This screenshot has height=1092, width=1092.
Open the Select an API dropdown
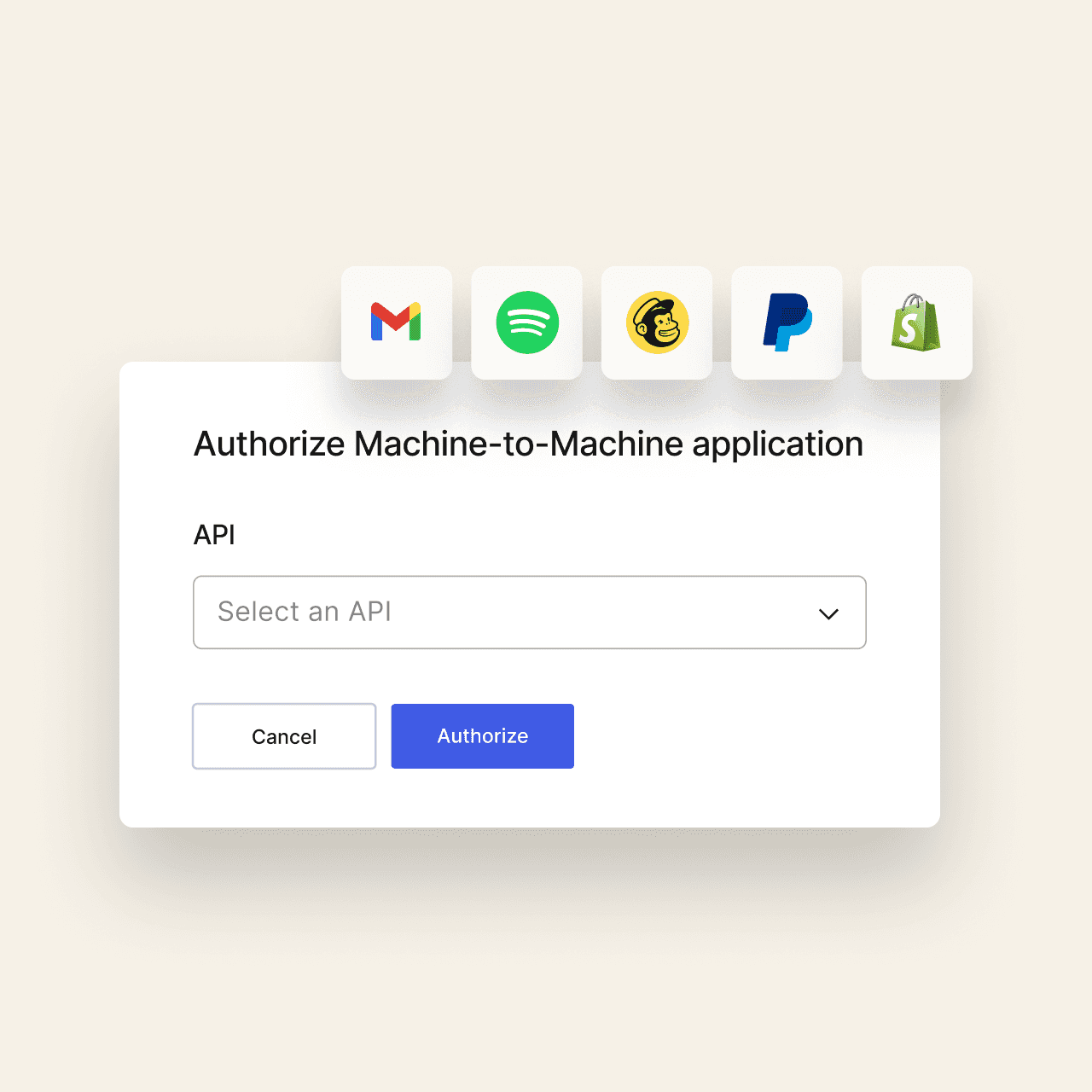[x=530, y=613]
